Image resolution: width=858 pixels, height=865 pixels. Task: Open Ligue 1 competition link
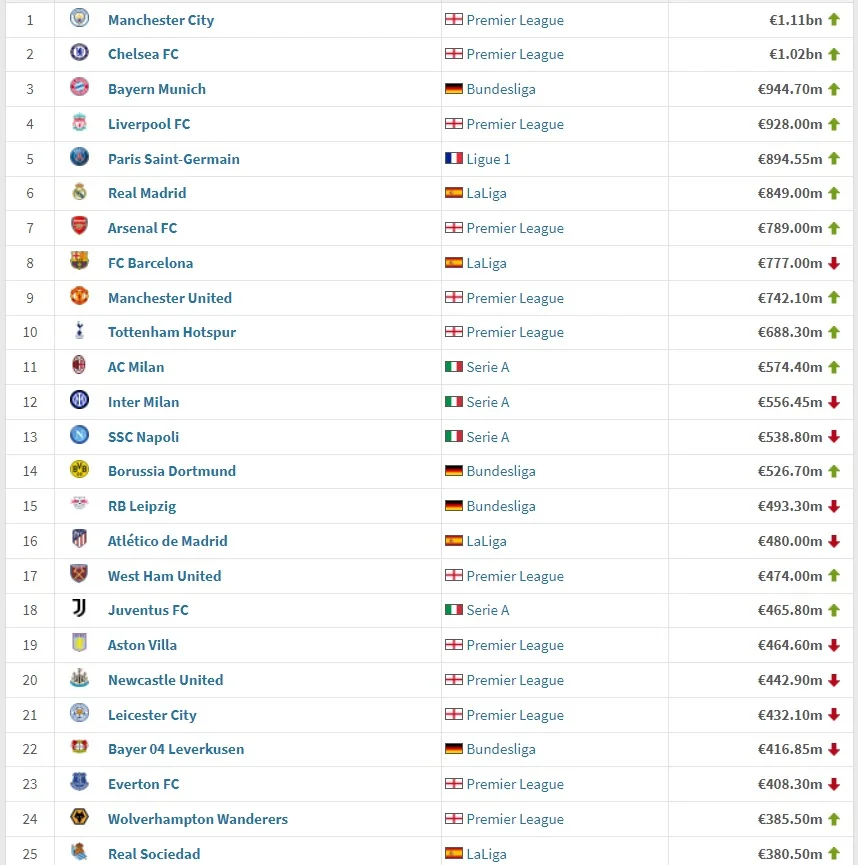coord(488,158)
